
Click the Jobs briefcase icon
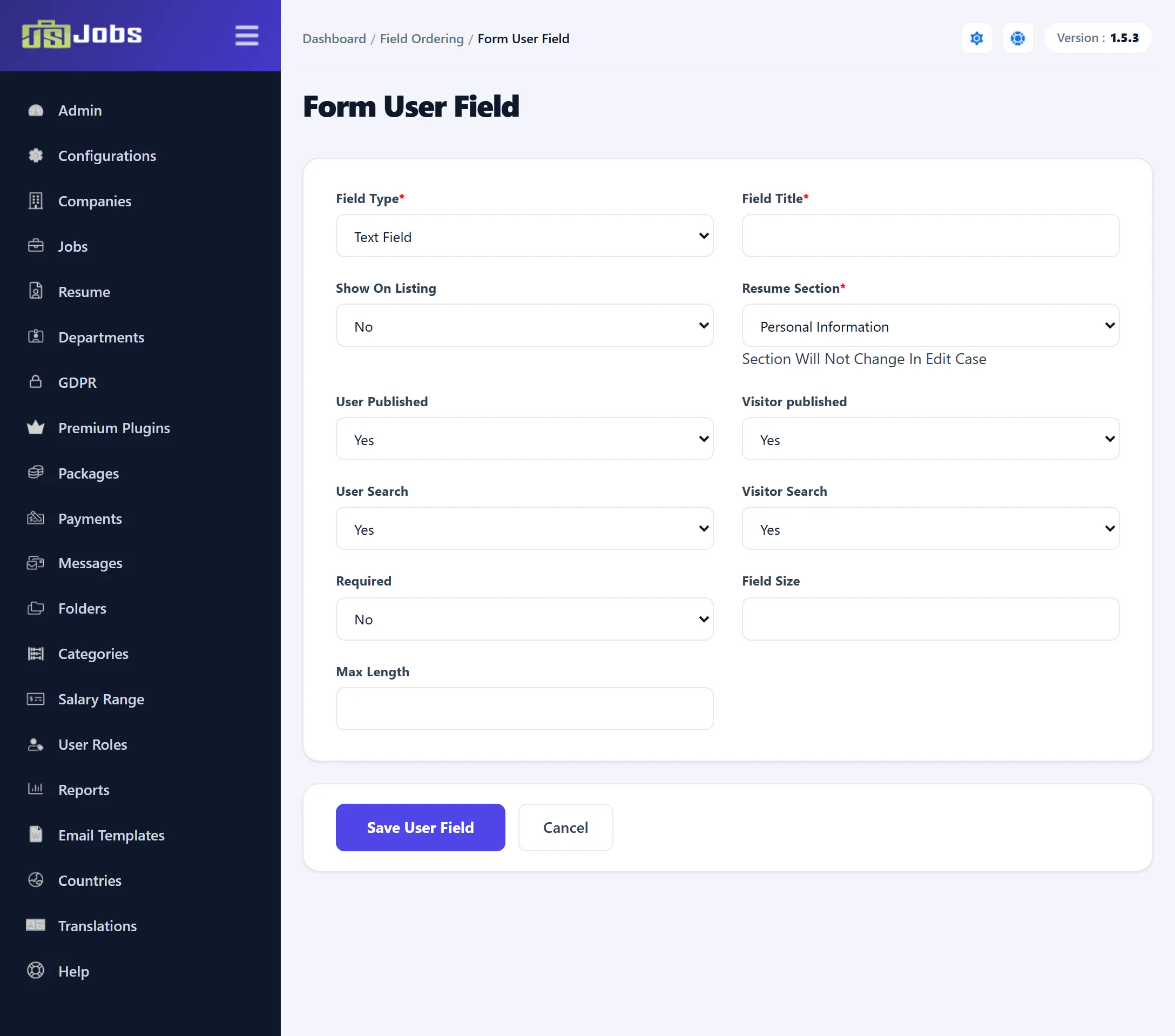36,246
